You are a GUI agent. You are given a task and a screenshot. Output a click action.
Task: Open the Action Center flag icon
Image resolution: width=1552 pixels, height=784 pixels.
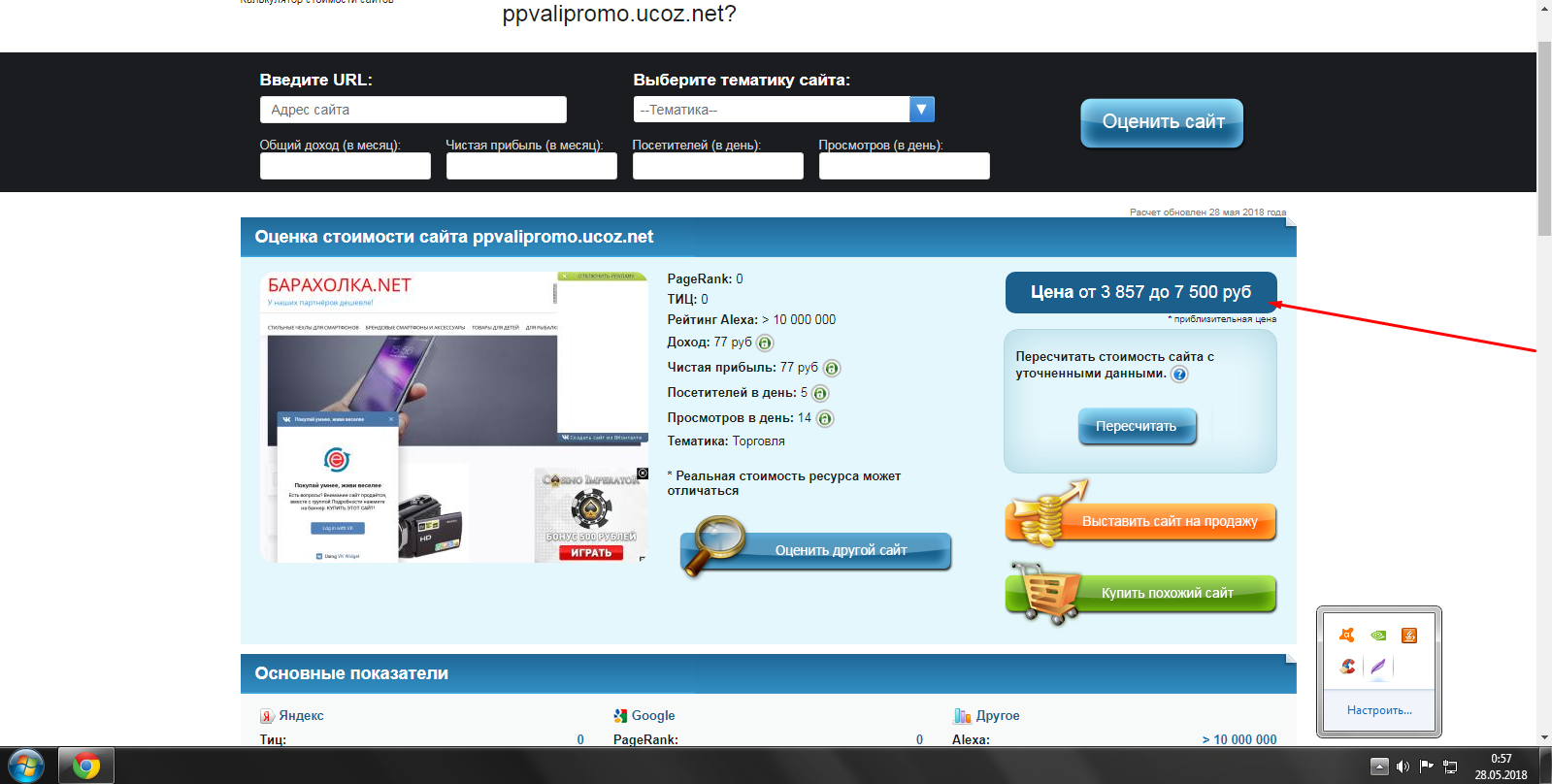[1427, 767]
